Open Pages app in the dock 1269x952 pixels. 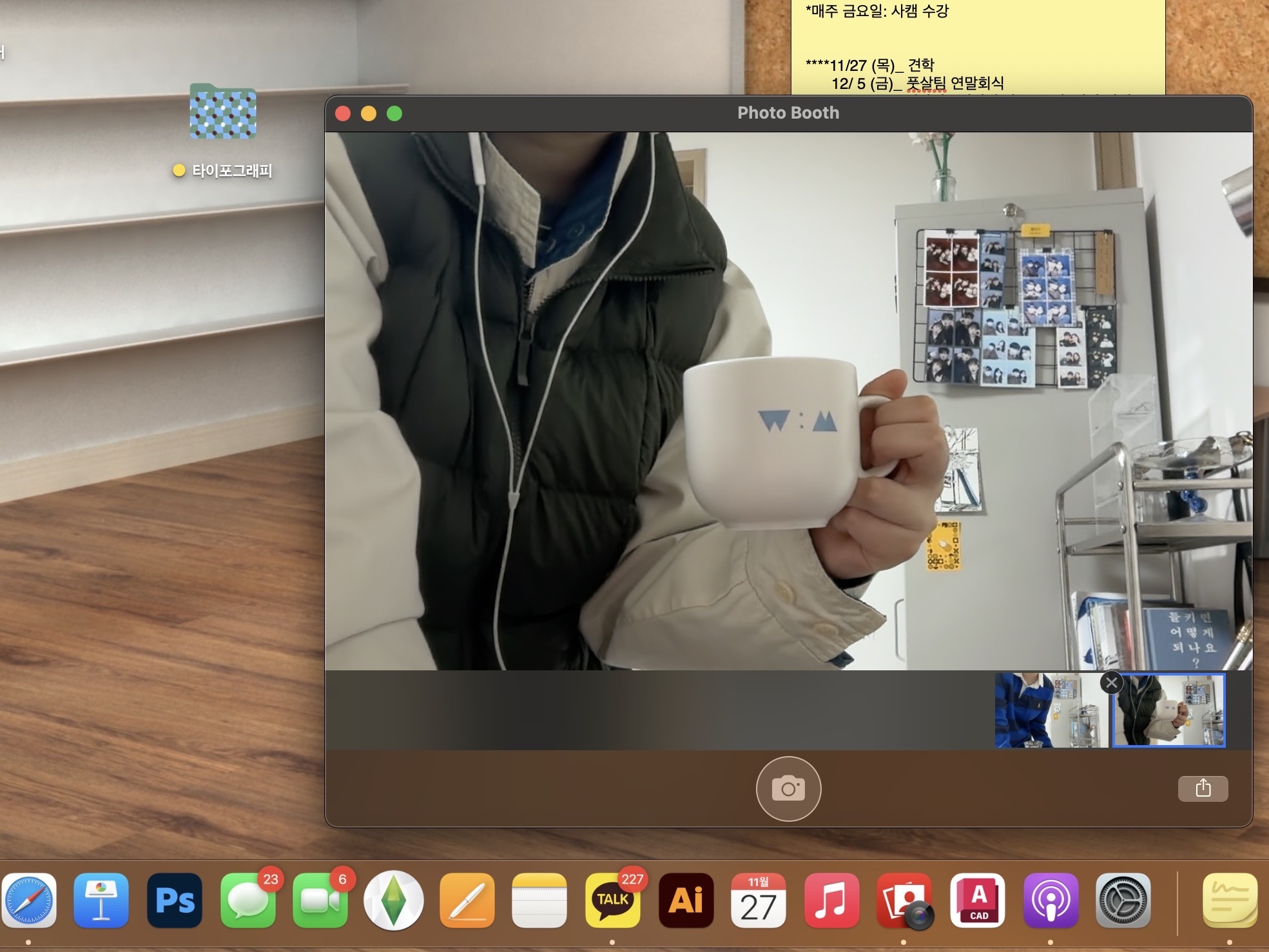tap(467, 900)
